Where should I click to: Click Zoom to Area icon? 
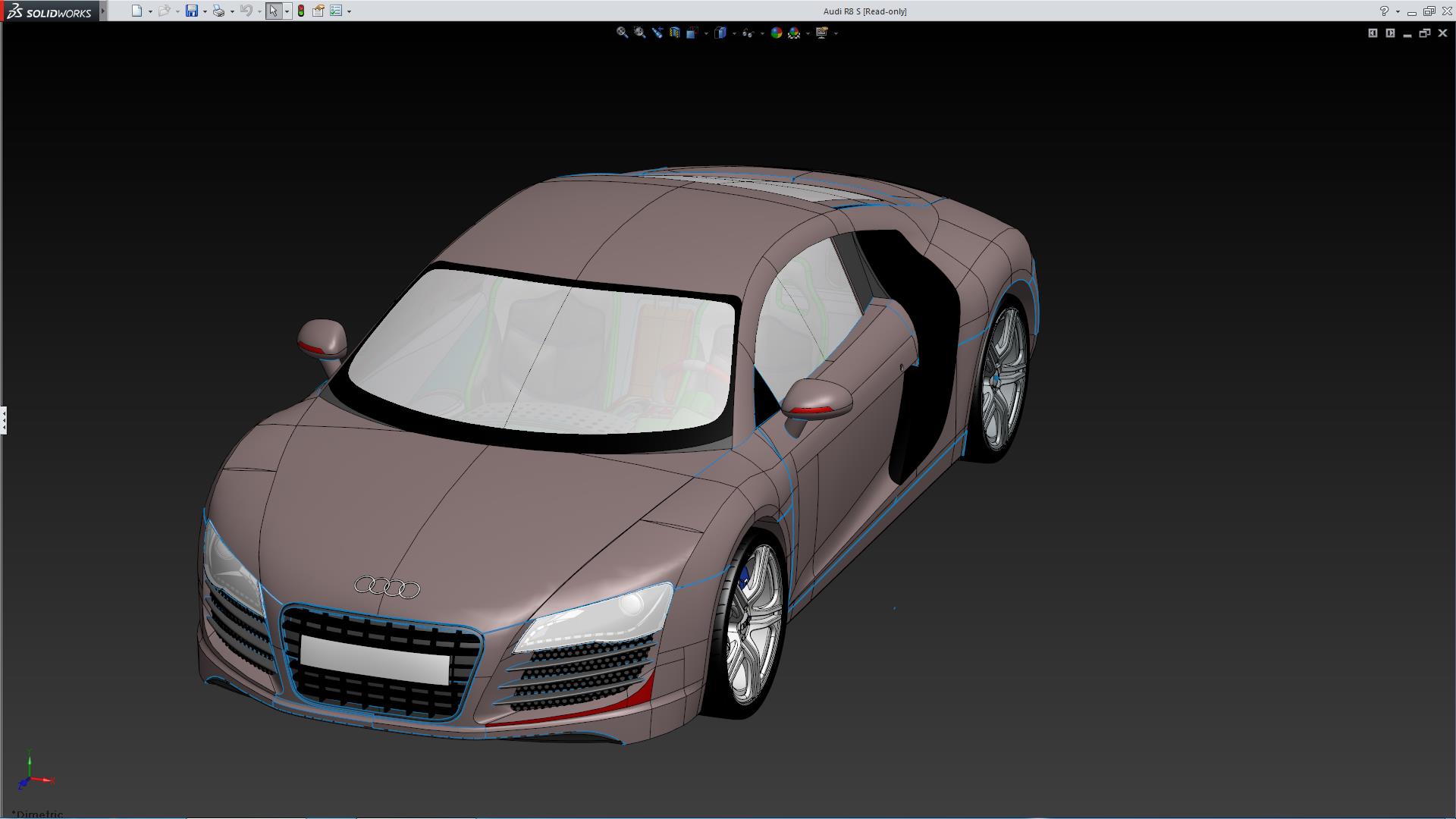(639, 33)
